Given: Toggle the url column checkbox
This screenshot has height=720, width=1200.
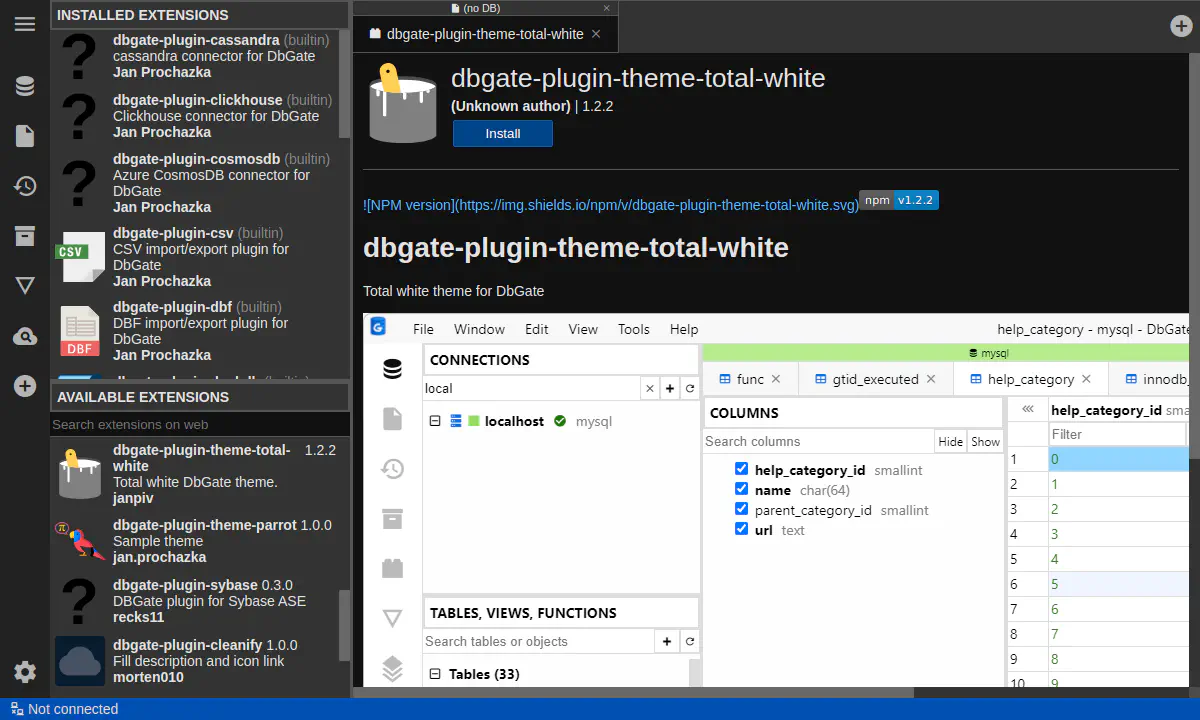Looking at the screenshot, I should coord(741,529).
